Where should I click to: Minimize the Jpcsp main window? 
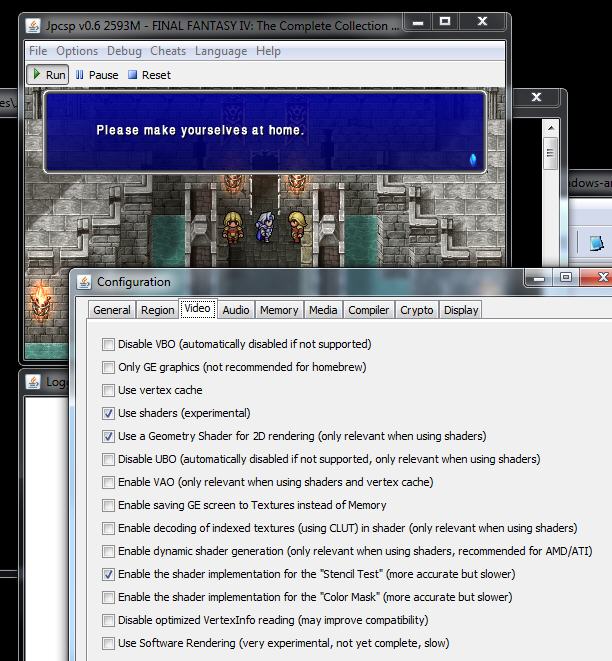pos(418,22)
